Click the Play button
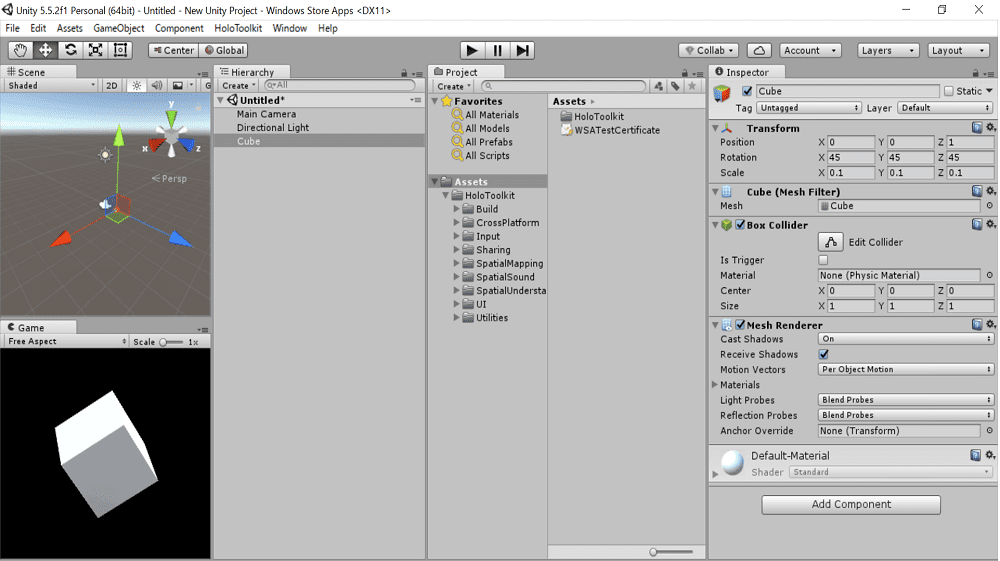 pyautogui.click(x=472, y=50)
